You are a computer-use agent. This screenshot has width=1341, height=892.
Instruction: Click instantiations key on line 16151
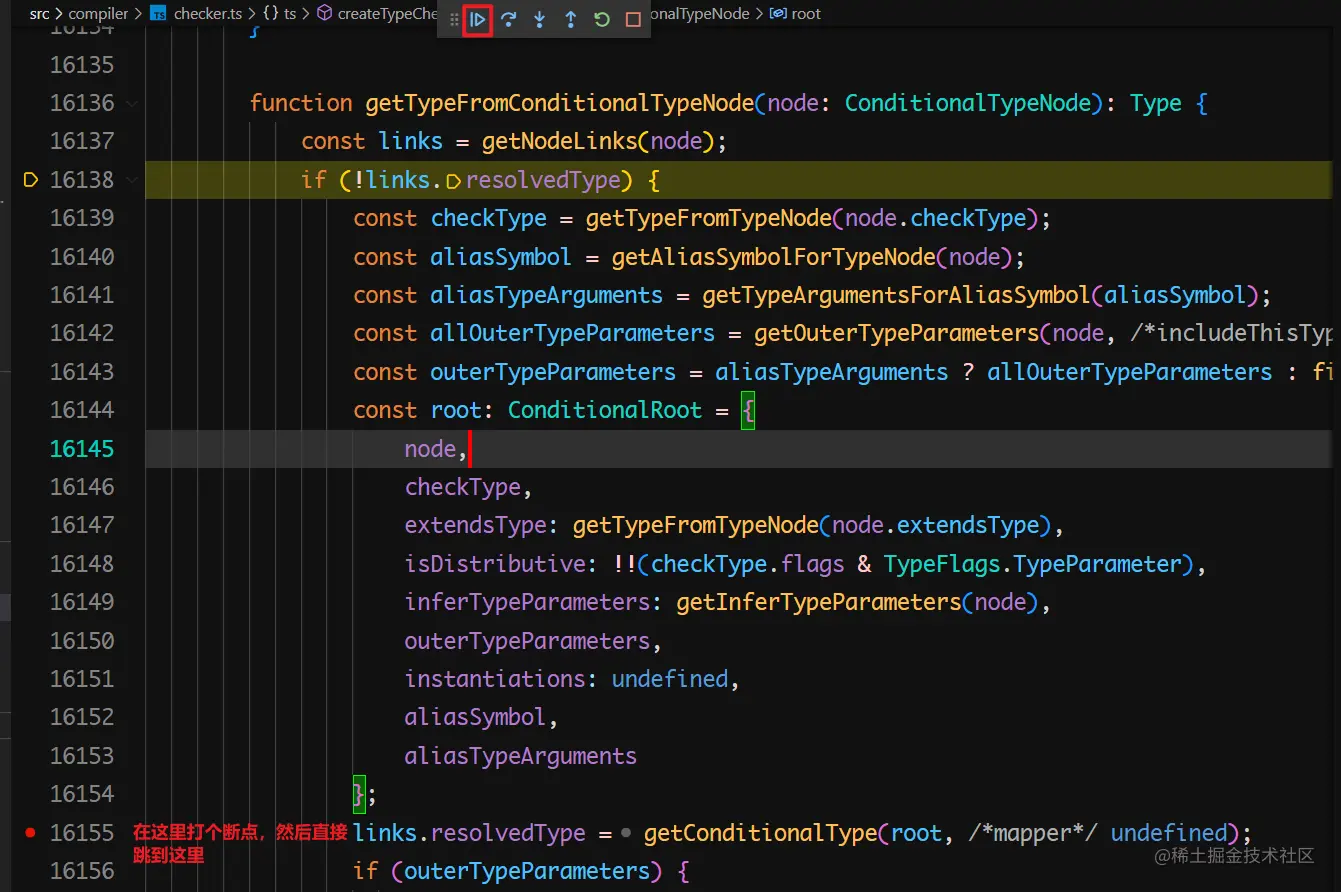tap(495, 679)
